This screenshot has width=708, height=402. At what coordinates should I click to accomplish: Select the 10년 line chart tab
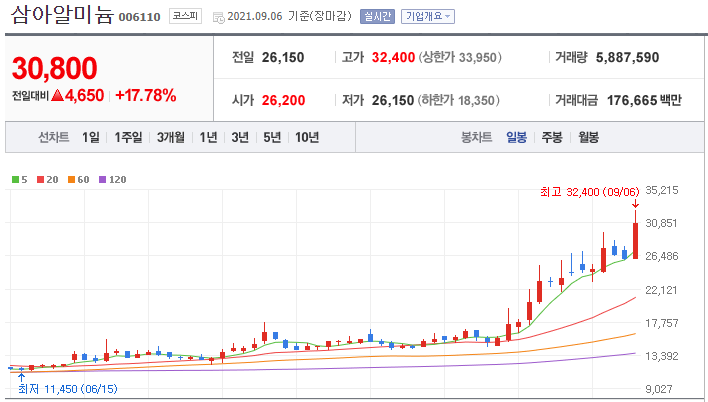[307, 137]
